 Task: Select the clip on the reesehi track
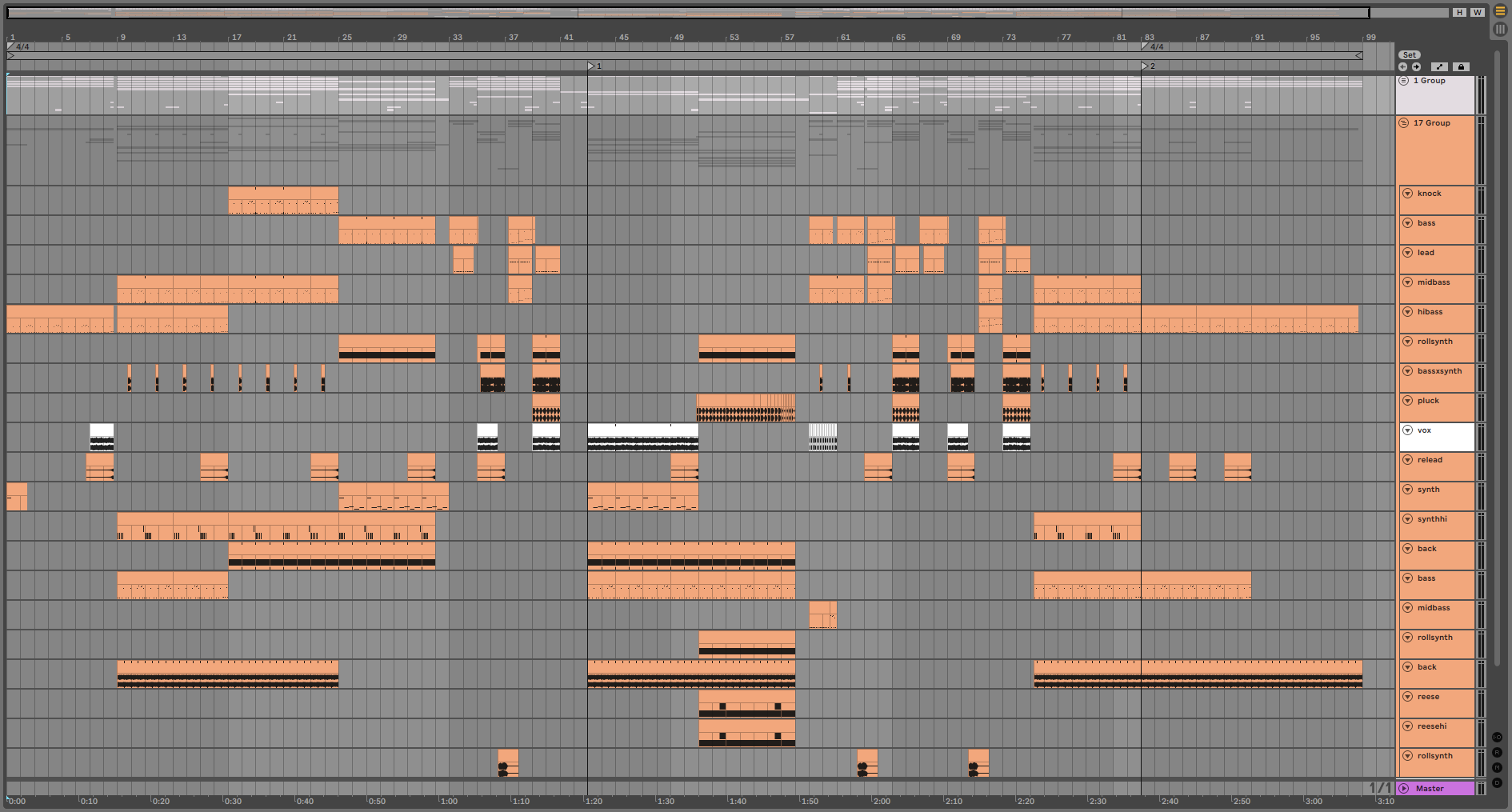747,734
